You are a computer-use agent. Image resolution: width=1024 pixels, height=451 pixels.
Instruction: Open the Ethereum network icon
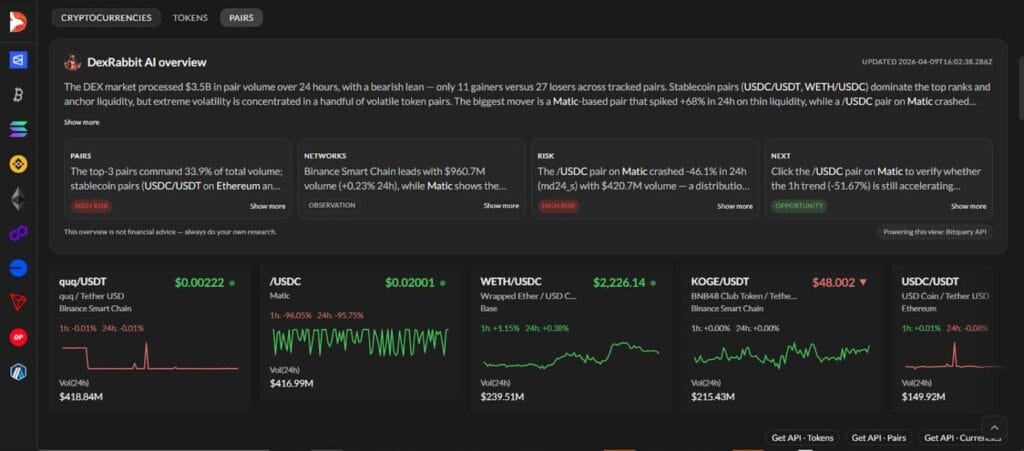(18, 199)
